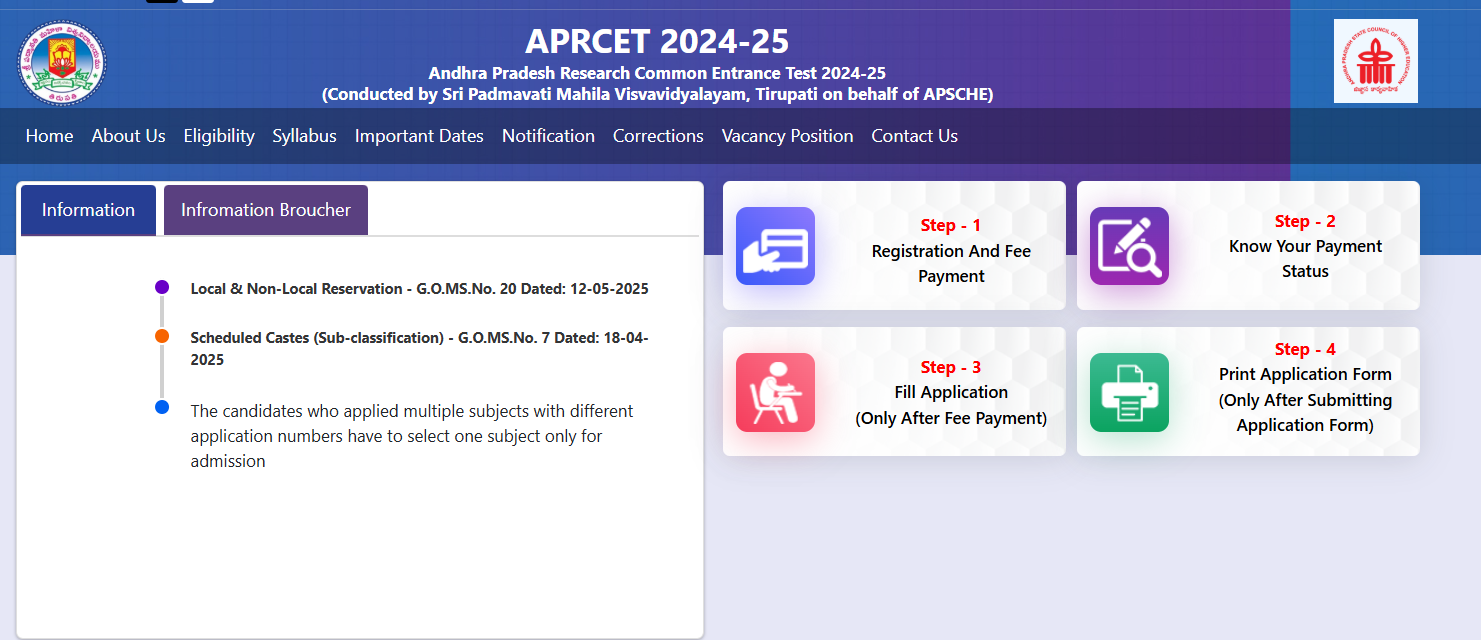This screenshot has height=640, width=1481.
Task: Click the printer icon for Print Application Form
Action: click(x=1129, y=392)
